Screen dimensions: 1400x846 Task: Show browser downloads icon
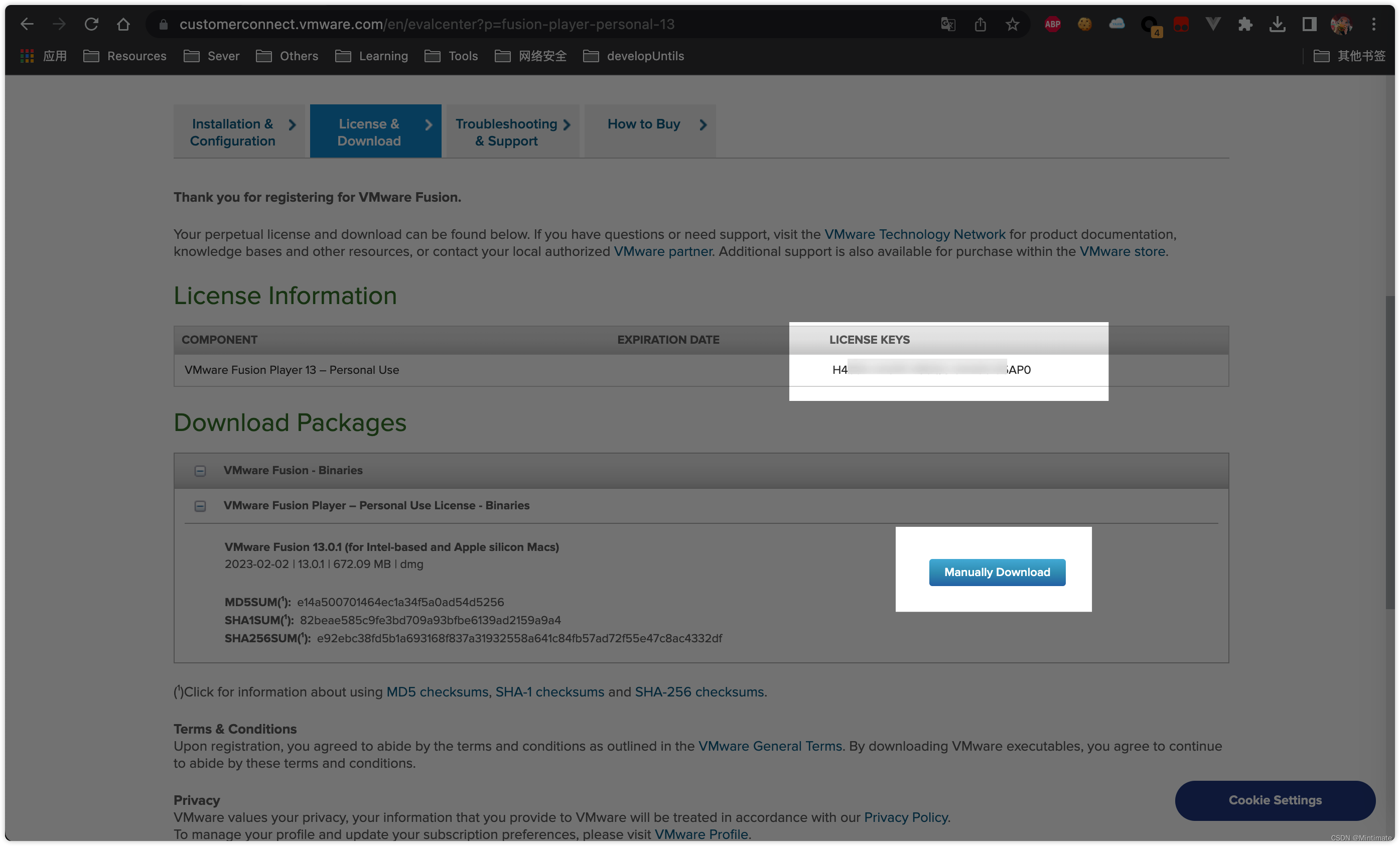(1277, 24)
